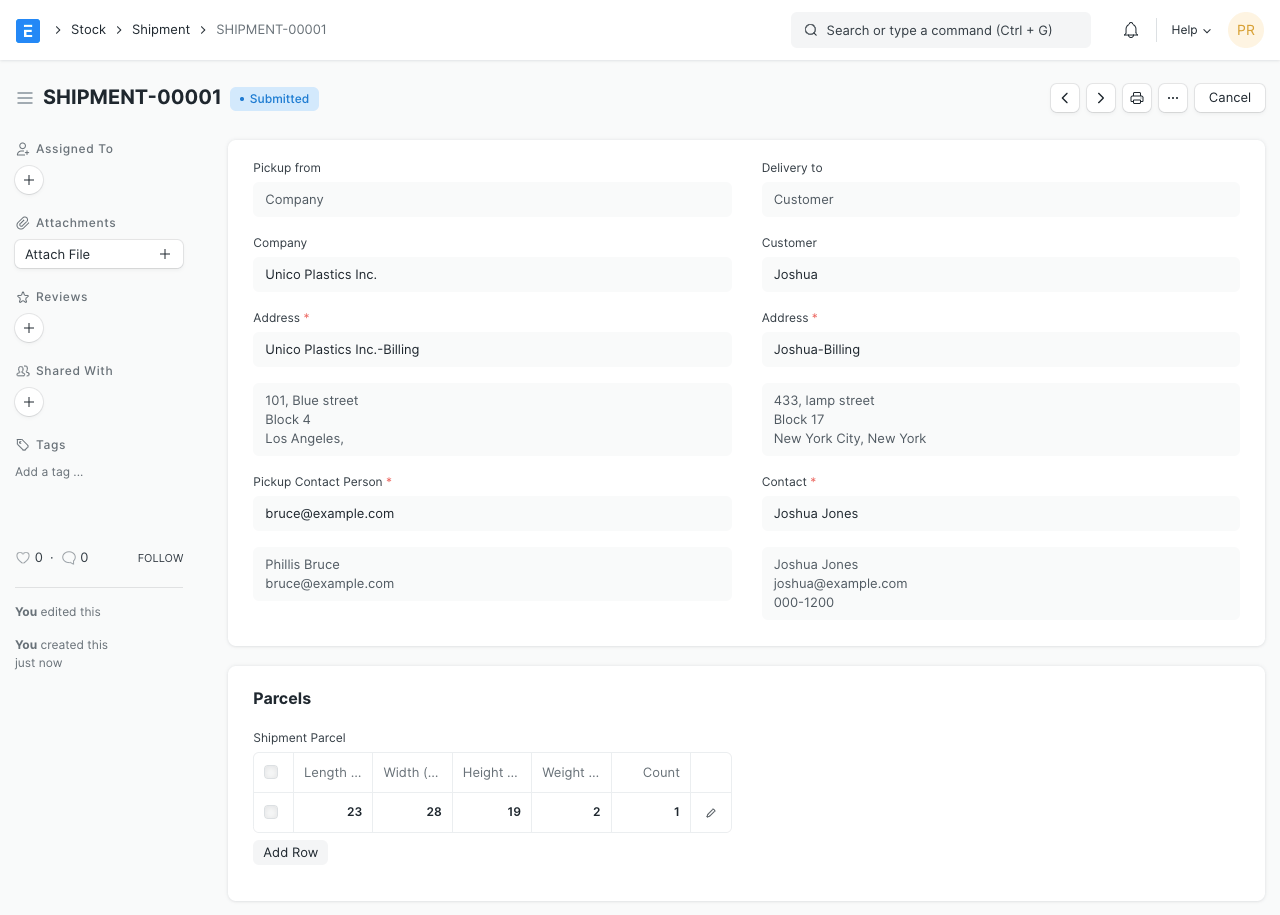Edit the shipment parcel row pencil icon
1280x915 pixels.
(711, 813)
